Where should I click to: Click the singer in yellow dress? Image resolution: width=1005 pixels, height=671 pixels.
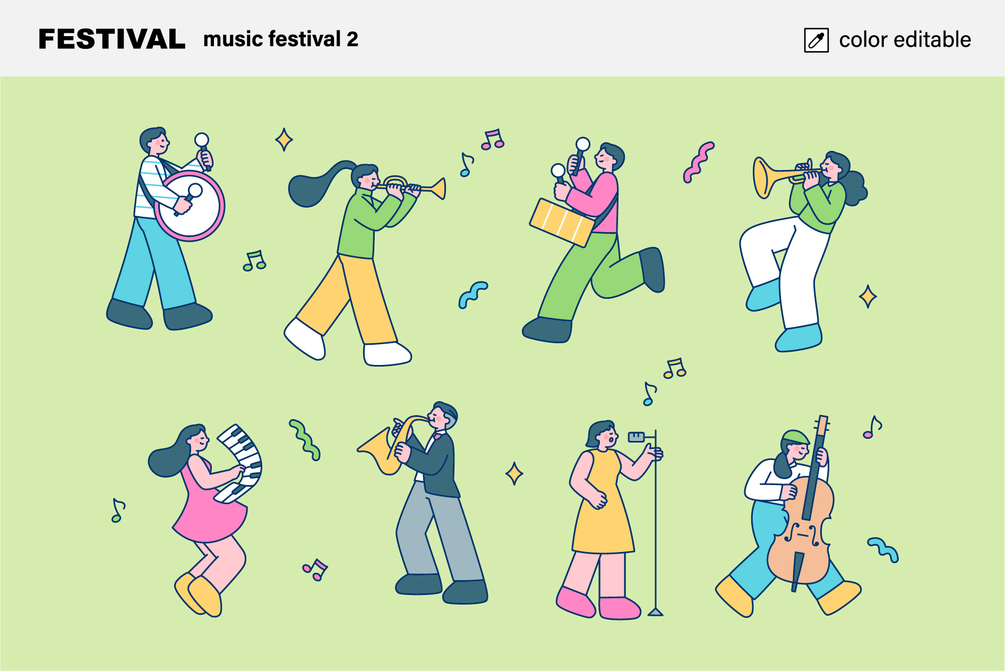(609, 520)
